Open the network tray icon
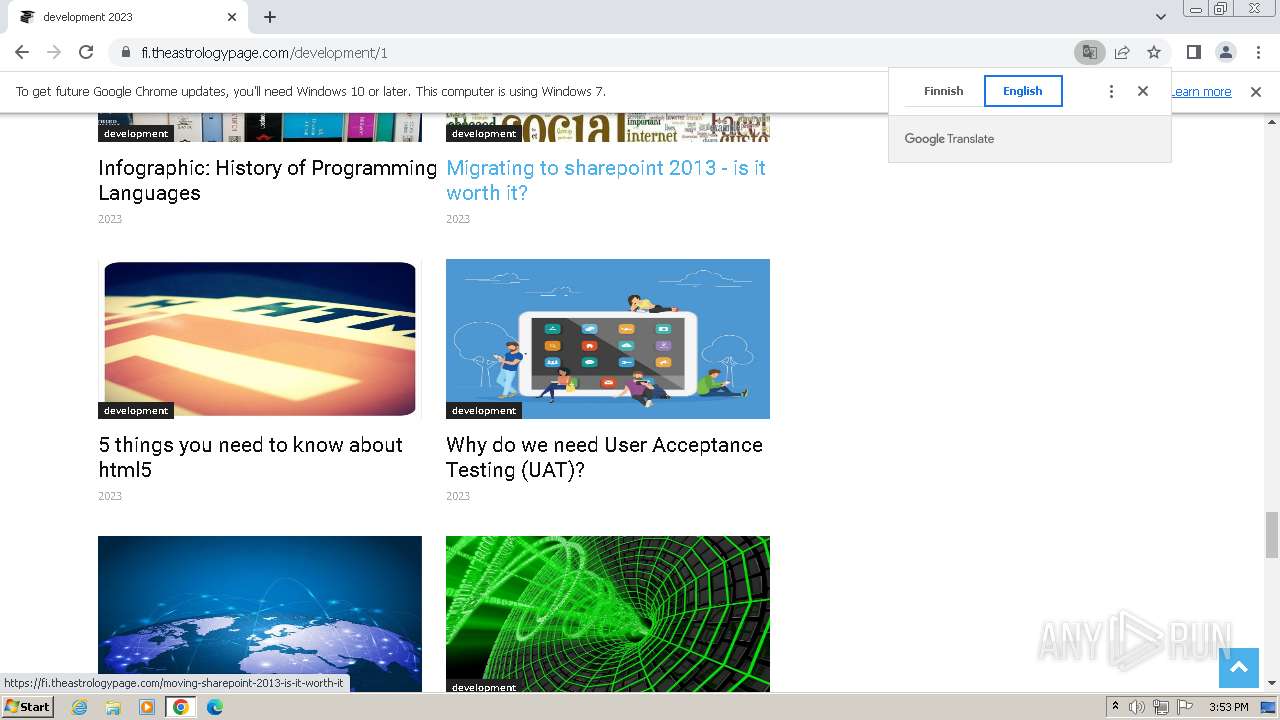This screenshot has height=720, width=1280. [1161, 707]
